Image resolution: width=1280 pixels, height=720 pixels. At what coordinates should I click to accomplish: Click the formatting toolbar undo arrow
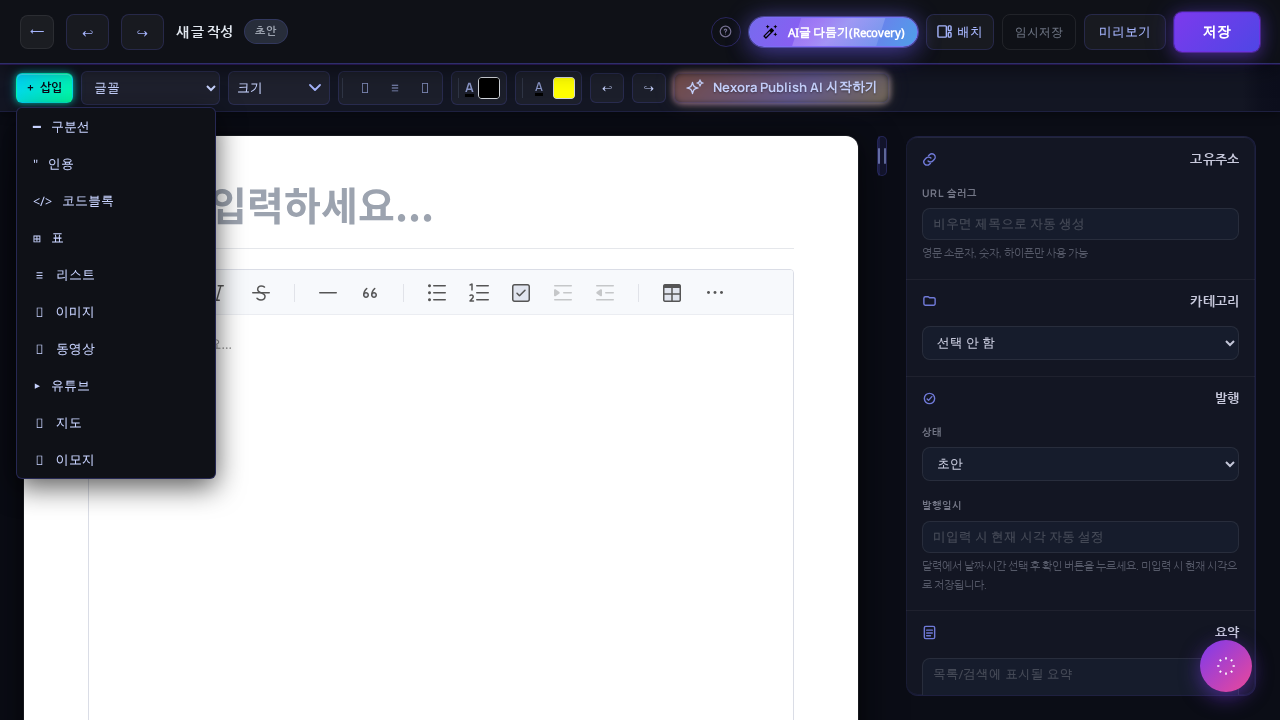[x=607, y=88]
